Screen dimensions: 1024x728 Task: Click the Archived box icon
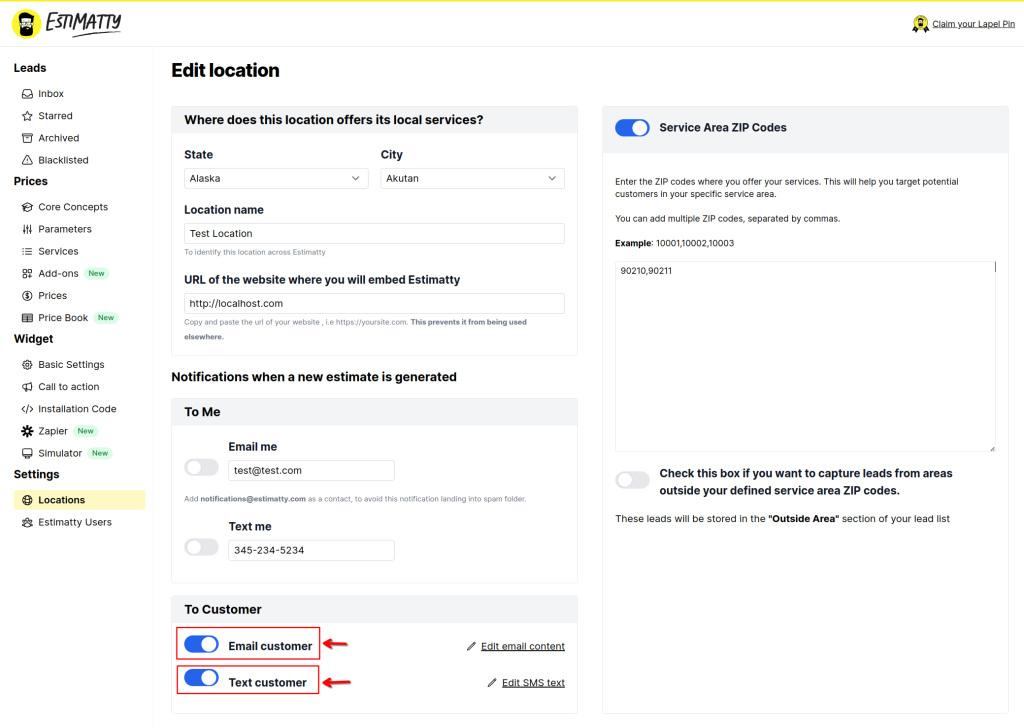[27, 138]
